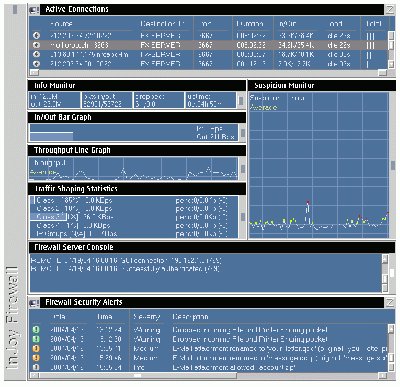Viewport: 400px width, 387px height.
Task: Click the scroll handle beside Traffic Shaping Statistics
Action: pyautogui.click(x=243, y=217)
